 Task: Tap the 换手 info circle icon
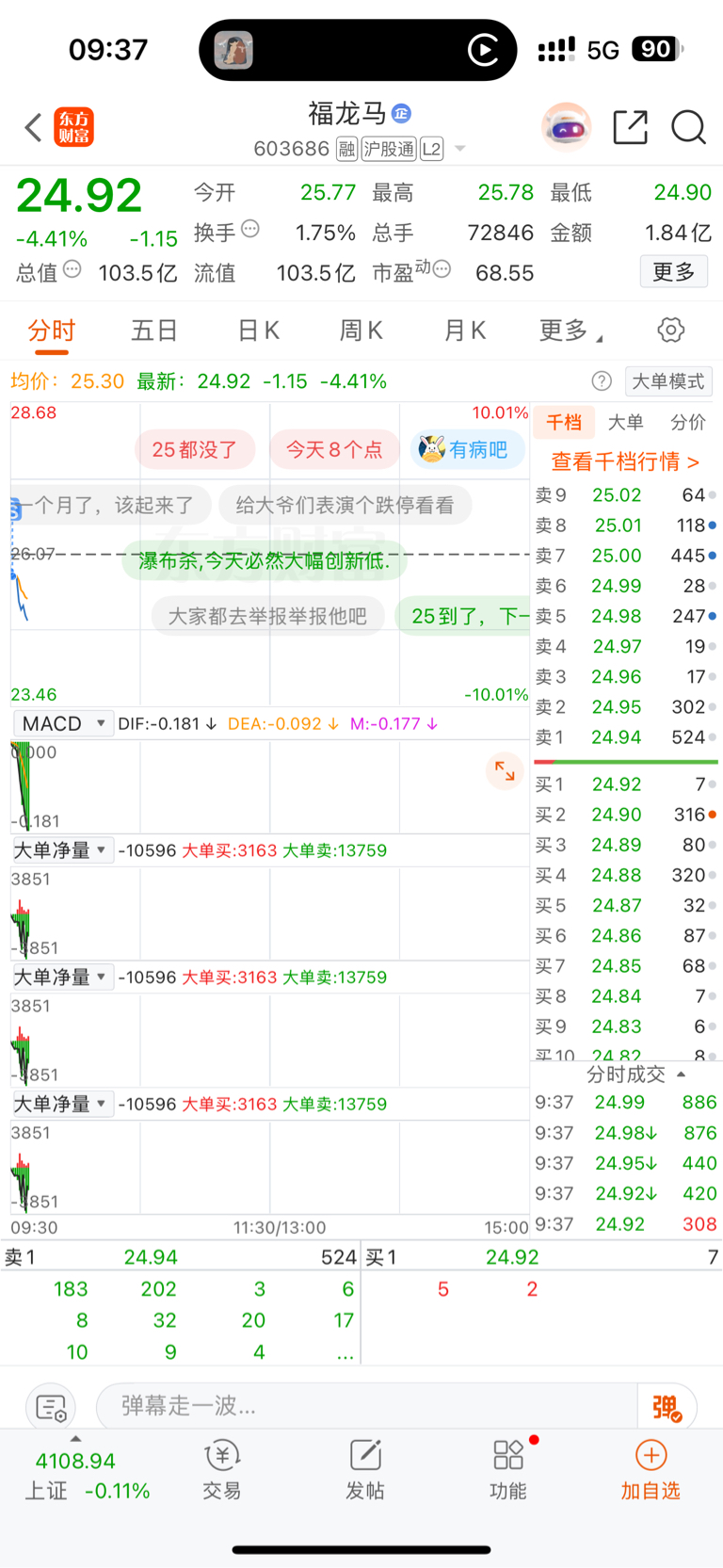[x=250, y=228]
